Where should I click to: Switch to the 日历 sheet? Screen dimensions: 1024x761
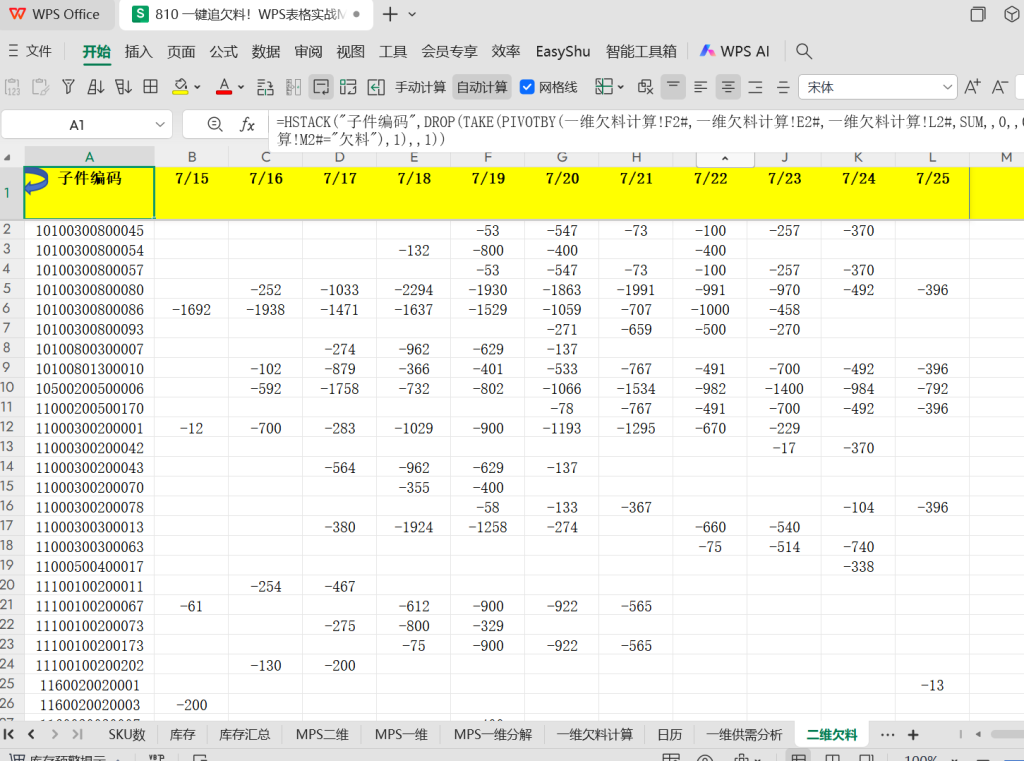tap(669, 734)
